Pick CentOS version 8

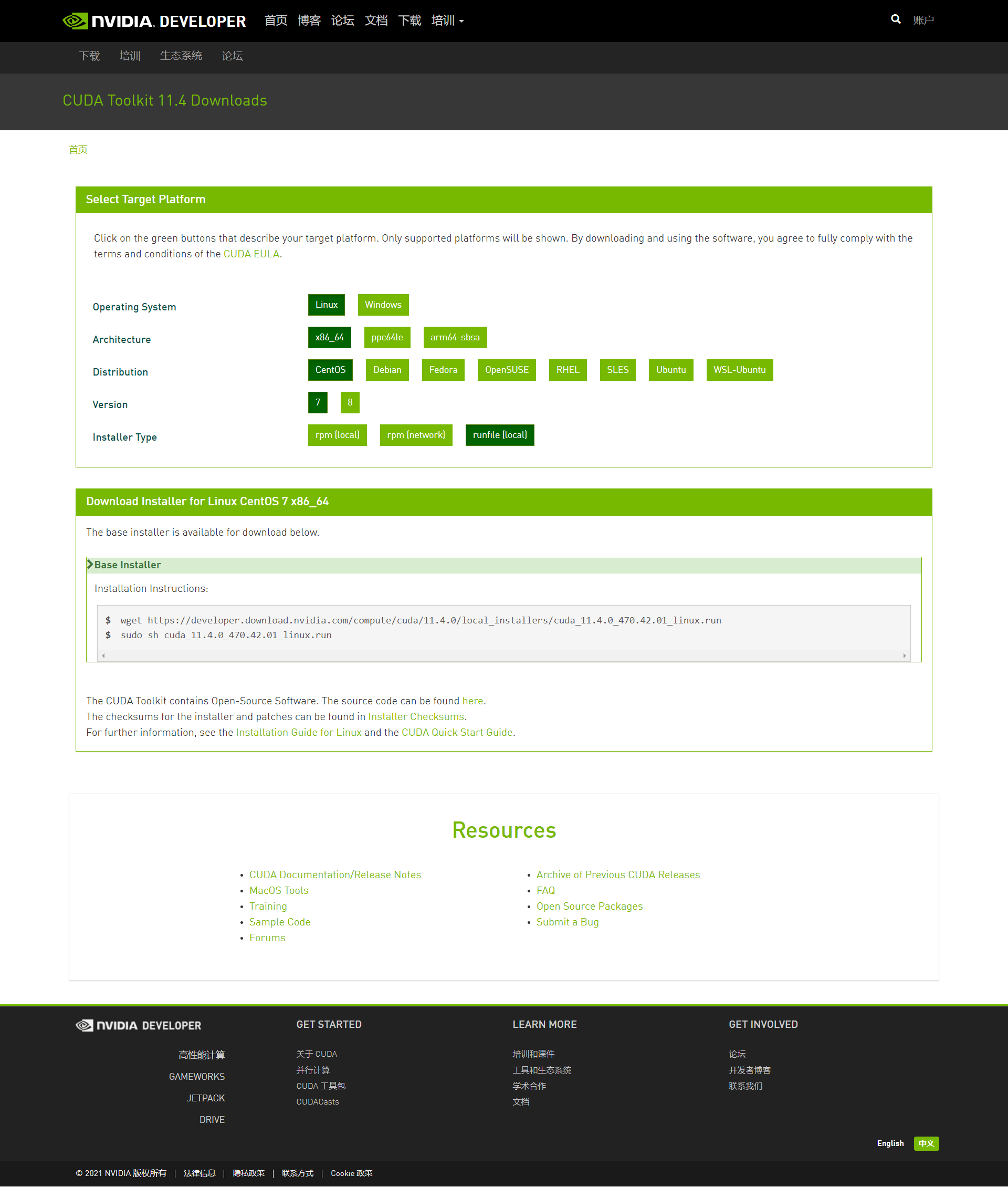(x=350, y=402)
